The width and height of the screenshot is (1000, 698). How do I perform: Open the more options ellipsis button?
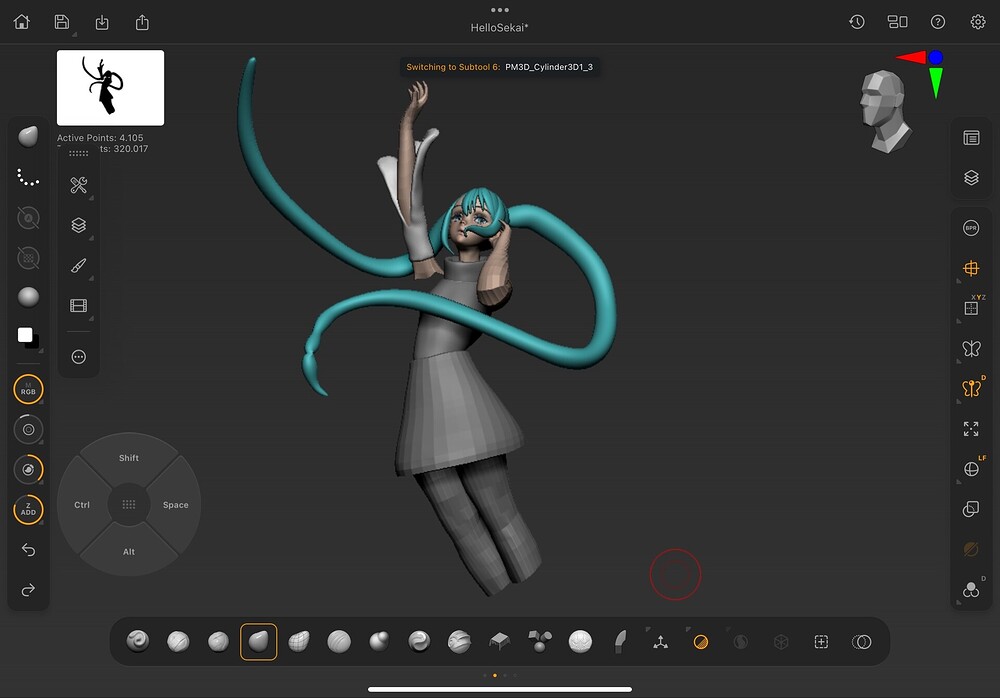[78, 357]
